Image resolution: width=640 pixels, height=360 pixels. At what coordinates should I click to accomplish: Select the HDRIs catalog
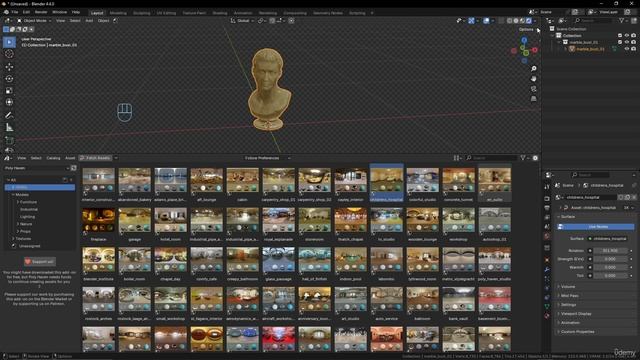40,187
